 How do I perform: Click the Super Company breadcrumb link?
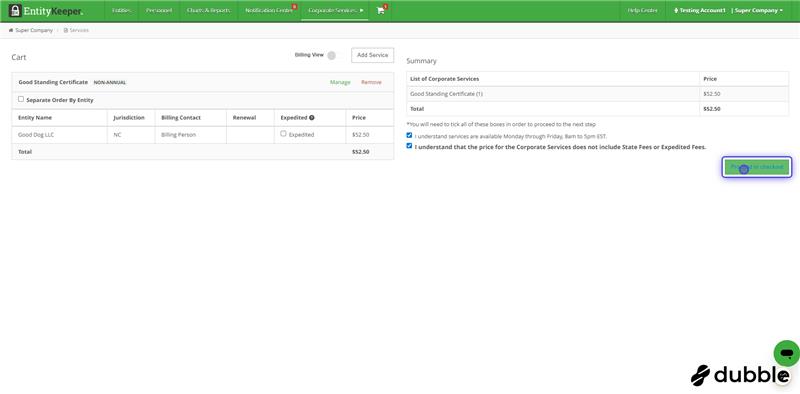click(x=34, y=31)
